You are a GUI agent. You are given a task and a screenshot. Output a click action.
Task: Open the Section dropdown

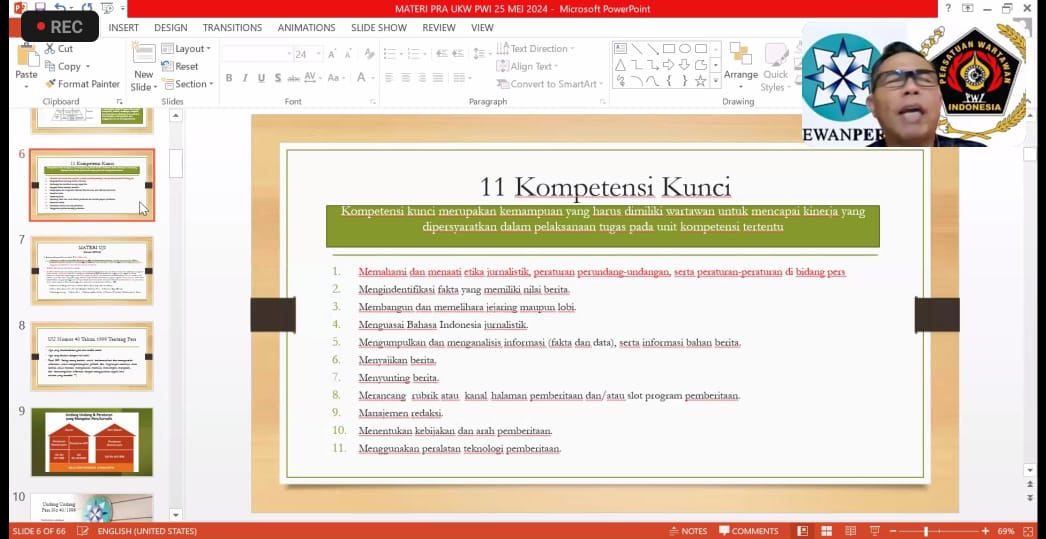point(187,84)
